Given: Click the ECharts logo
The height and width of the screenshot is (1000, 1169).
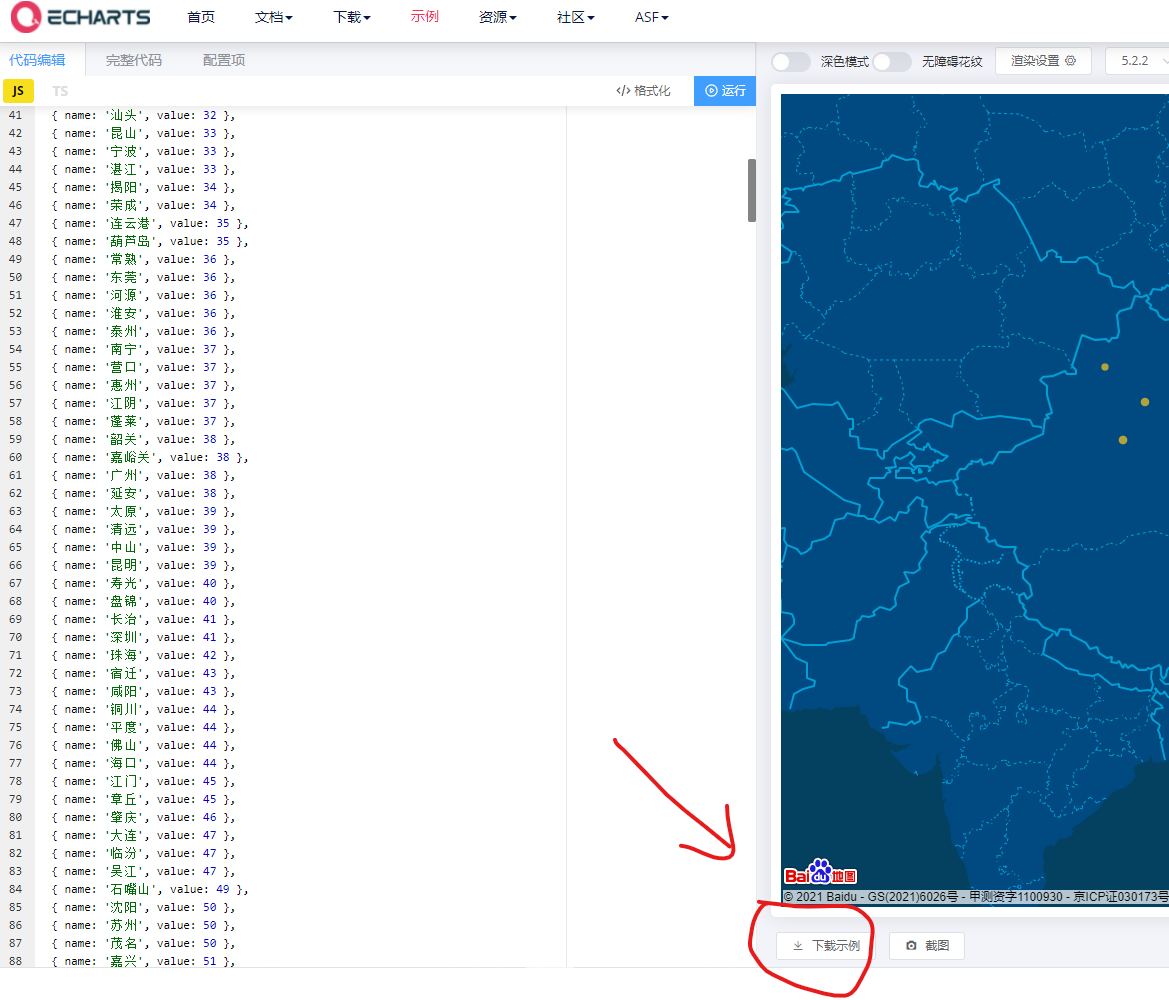Looking at the screenshot, I should tap(80, 17).
